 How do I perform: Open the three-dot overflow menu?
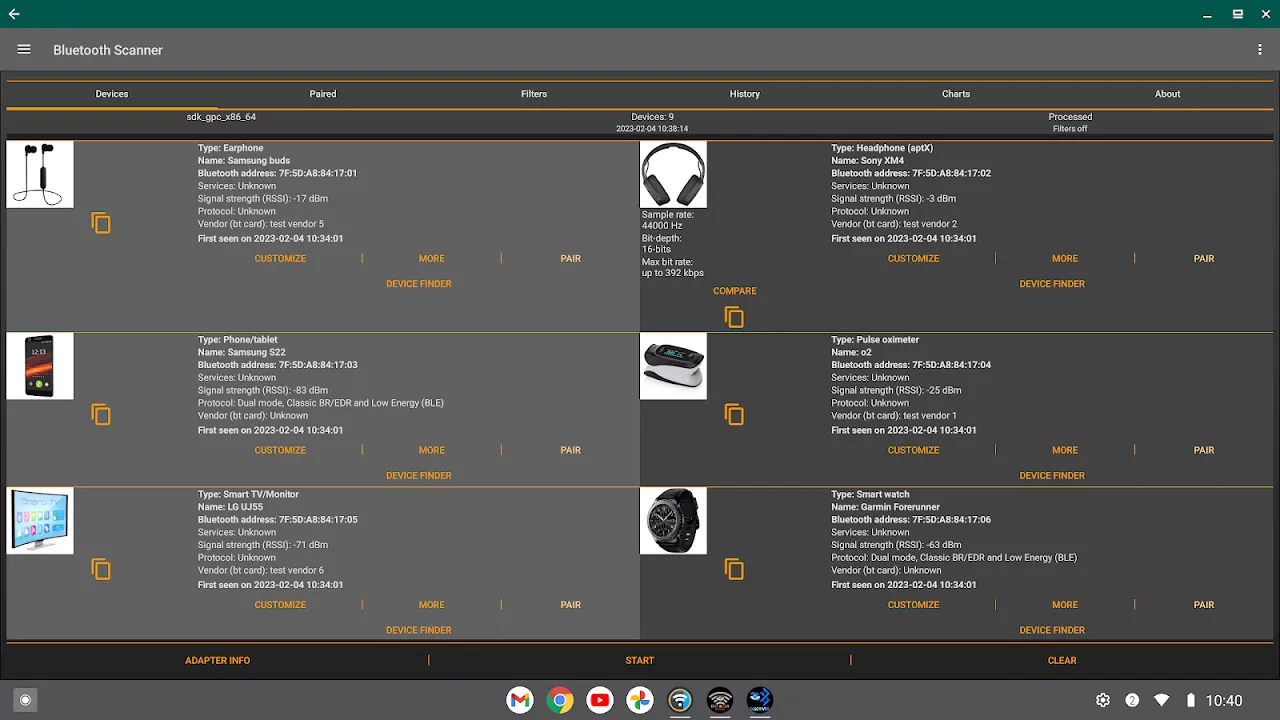pos(1260,50)
